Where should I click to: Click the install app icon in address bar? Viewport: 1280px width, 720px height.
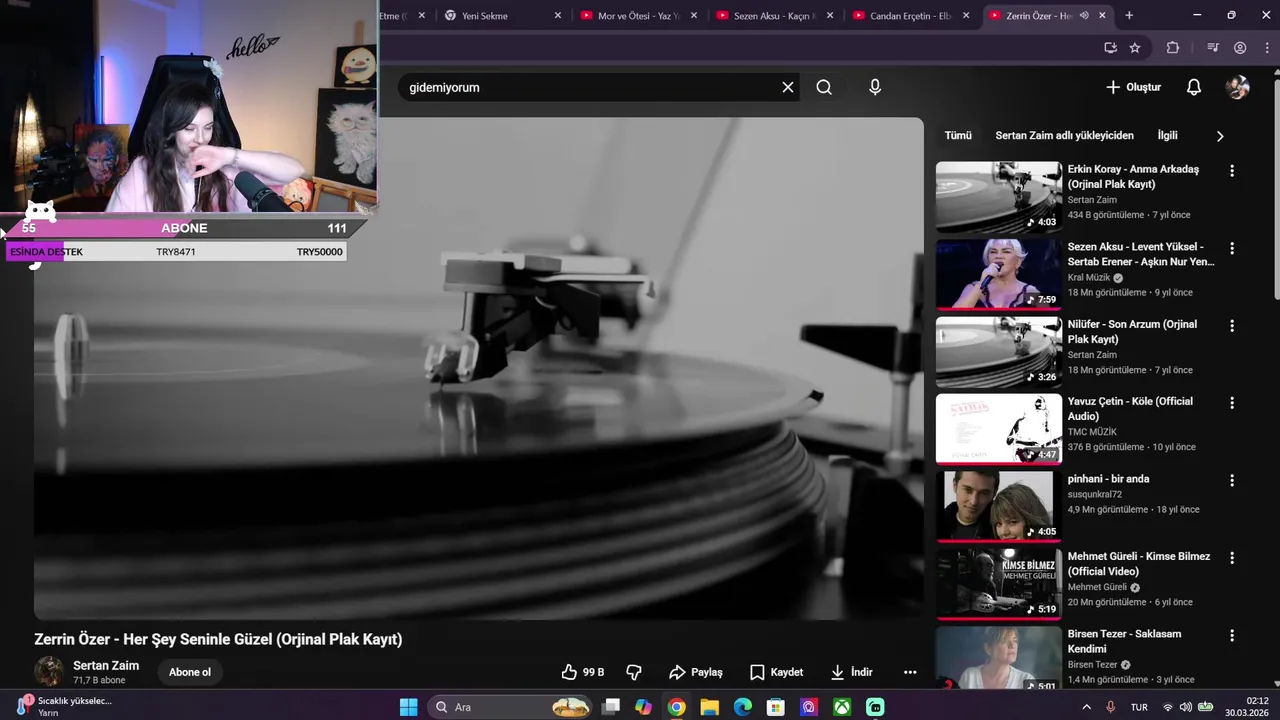coord(1110,47)
